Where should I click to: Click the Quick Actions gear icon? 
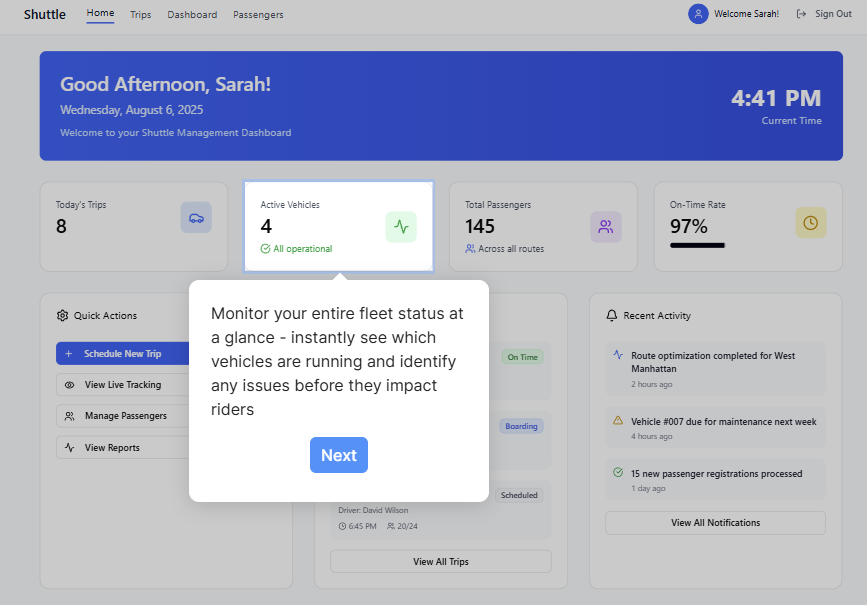tap(63, 315)
